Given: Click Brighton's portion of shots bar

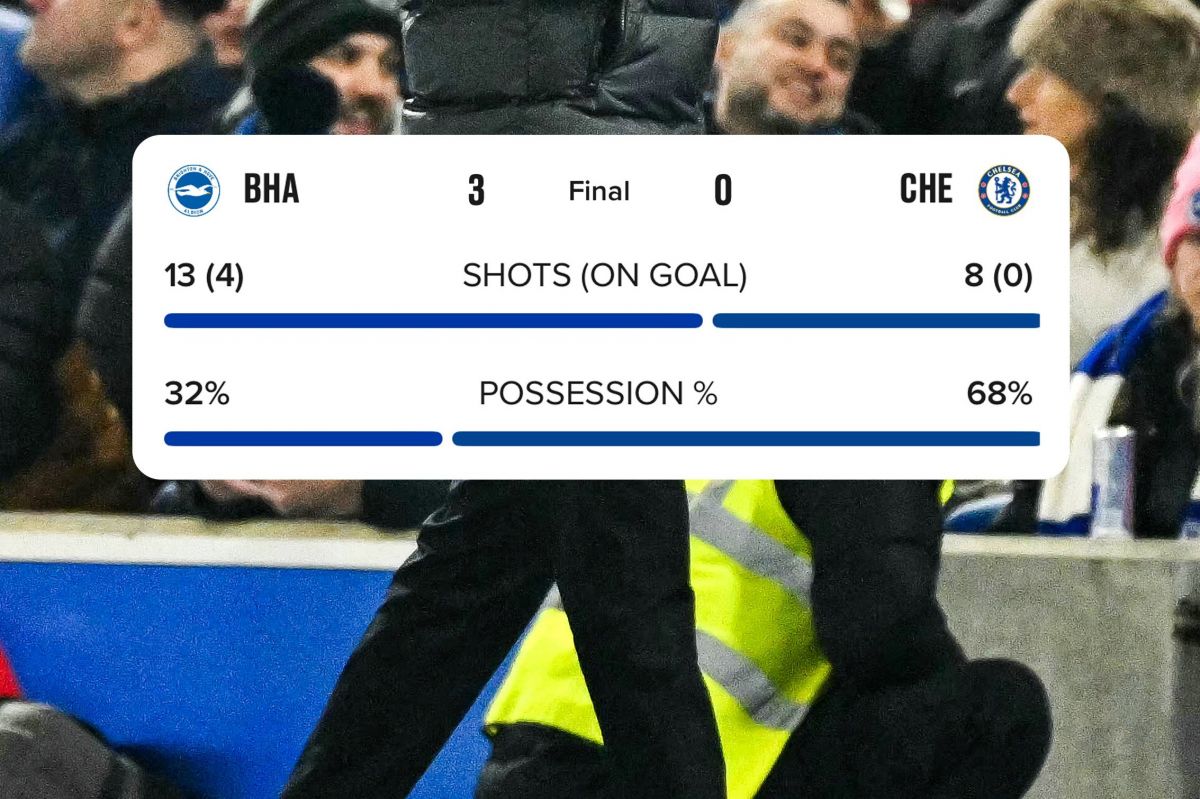Looking at the screenshot, I should (x=433, y=320).
